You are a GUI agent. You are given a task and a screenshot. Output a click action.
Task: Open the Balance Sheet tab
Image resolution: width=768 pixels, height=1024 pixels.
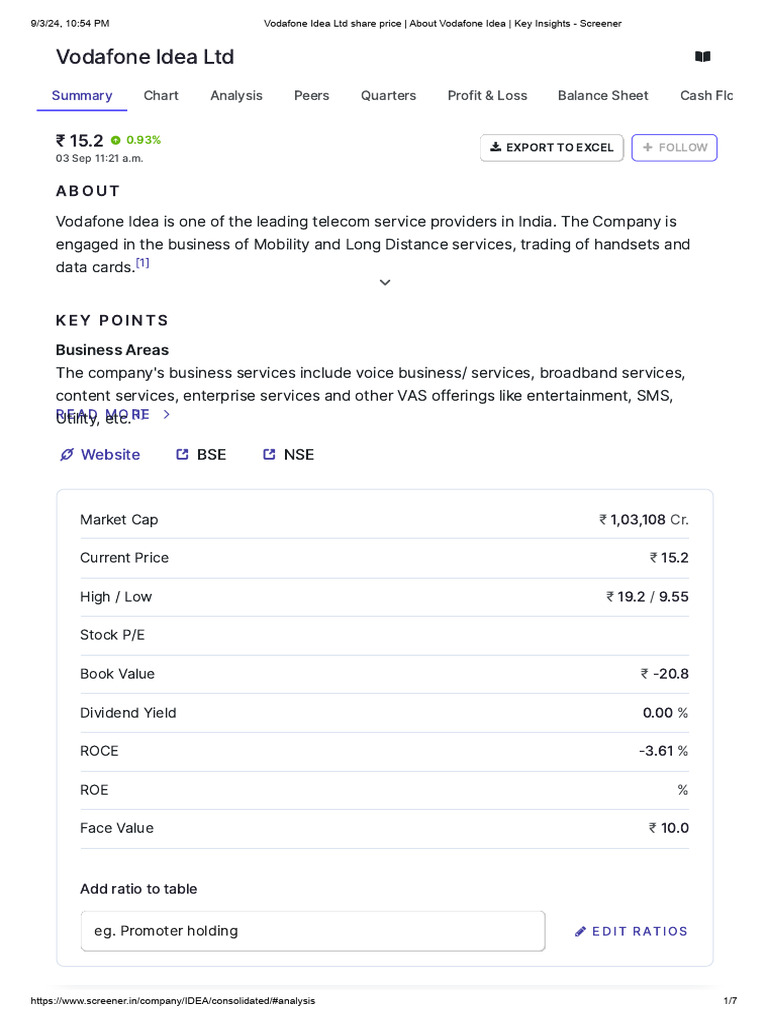603,95
